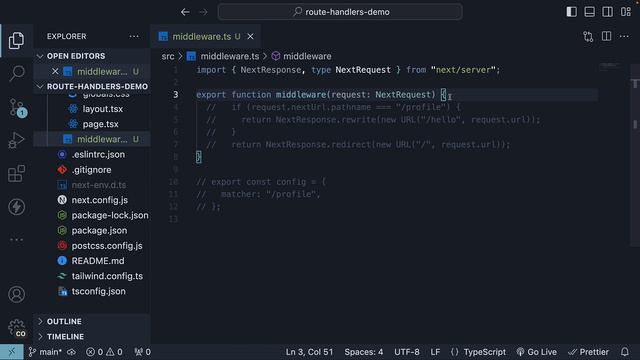Publish changes cloud icon in status bar

point(72,352)
